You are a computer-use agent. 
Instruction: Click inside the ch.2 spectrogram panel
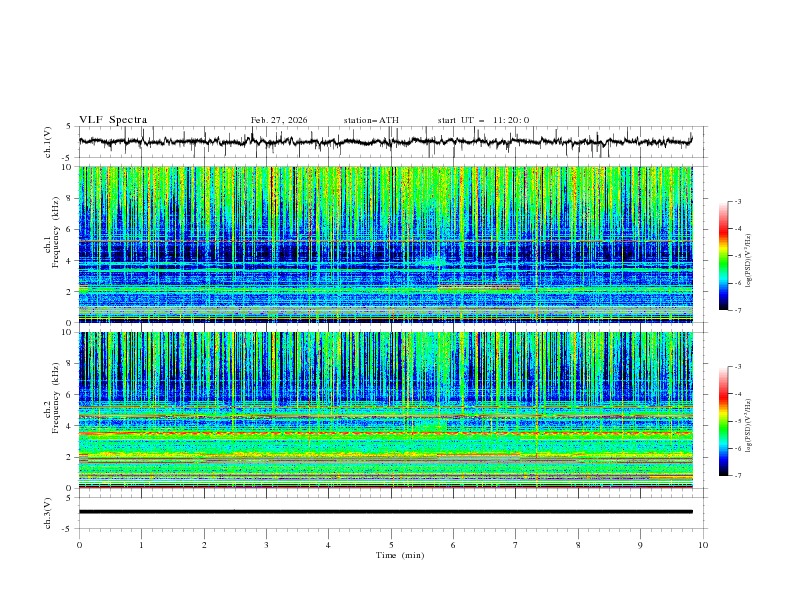point(385,410)
